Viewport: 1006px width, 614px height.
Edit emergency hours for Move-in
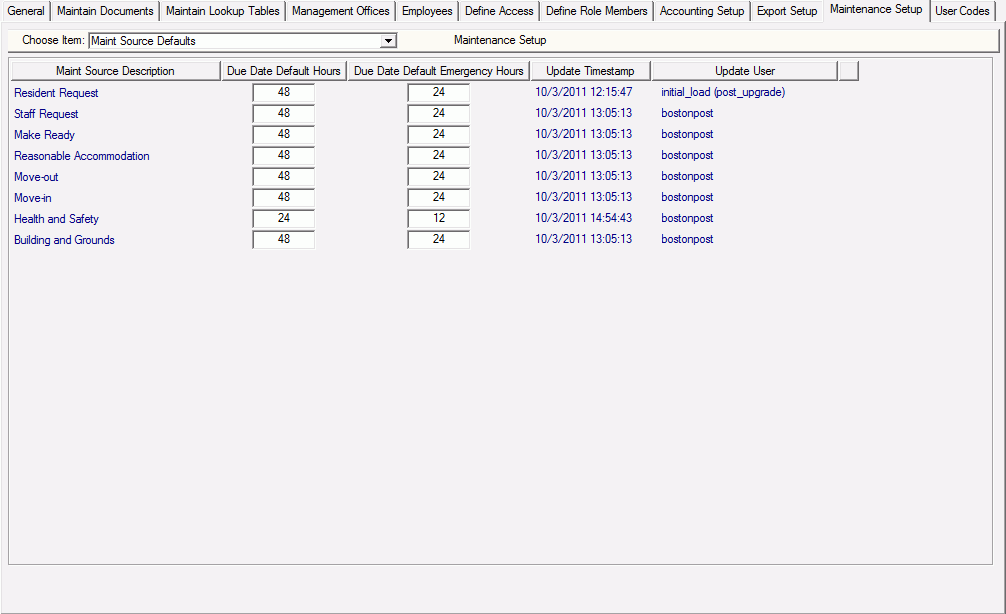[x=439, y=198]
